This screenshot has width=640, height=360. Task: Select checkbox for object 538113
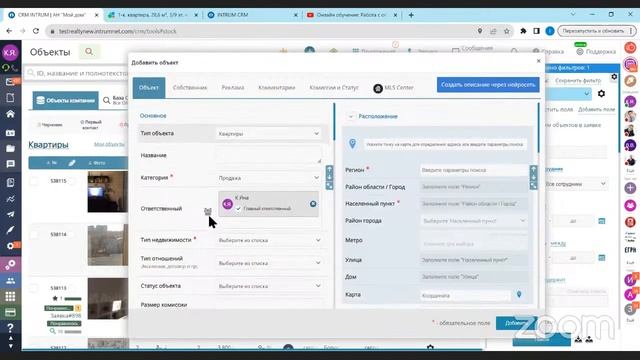pos(34,288)
